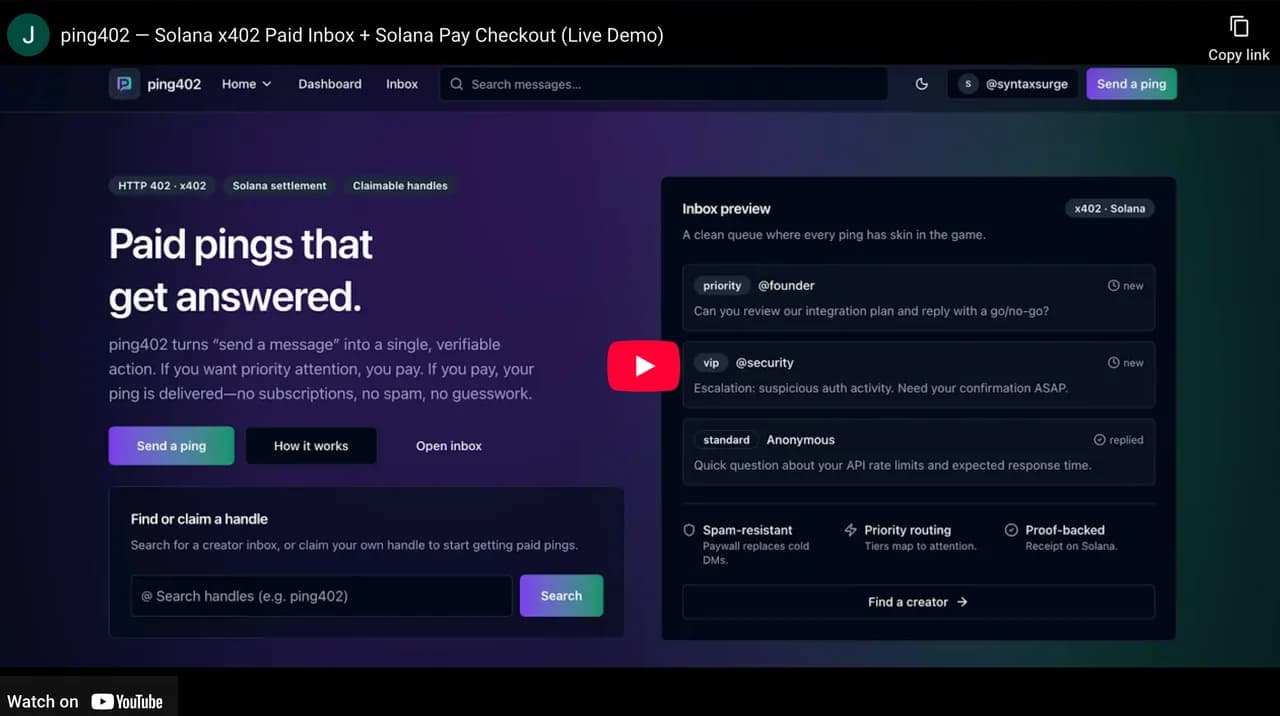This screenshot has height=716, width=1280.
Task: Click the Priority routing lightning icon
Action: coord(851,530)
